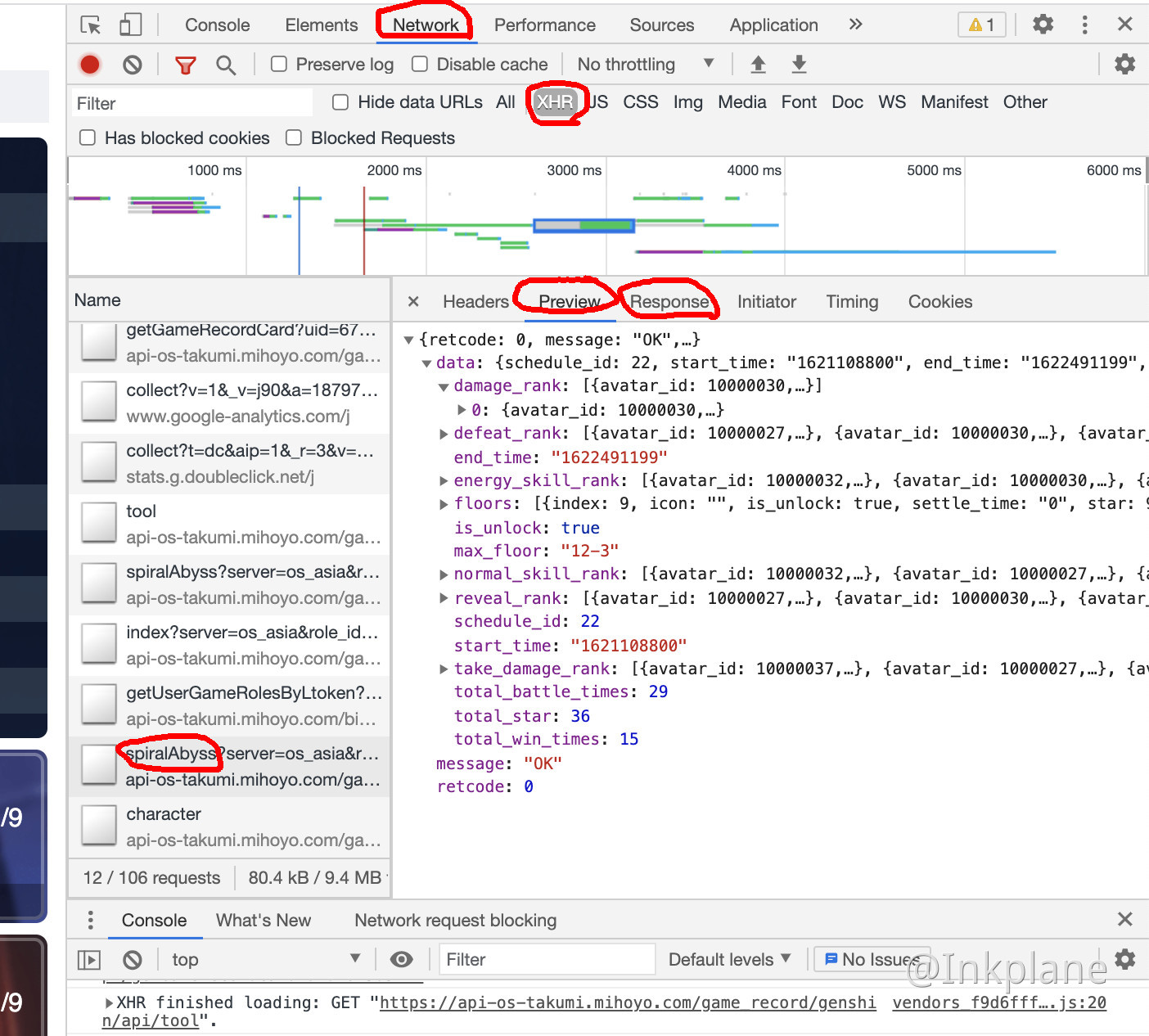Click the No Issues button
This screenshot has height=1036, width=1149.
(871, 960)
